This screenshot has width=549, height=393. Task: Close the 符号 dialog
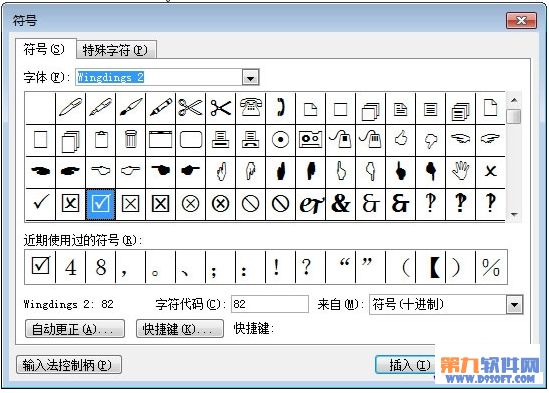[x=521, y=21]
